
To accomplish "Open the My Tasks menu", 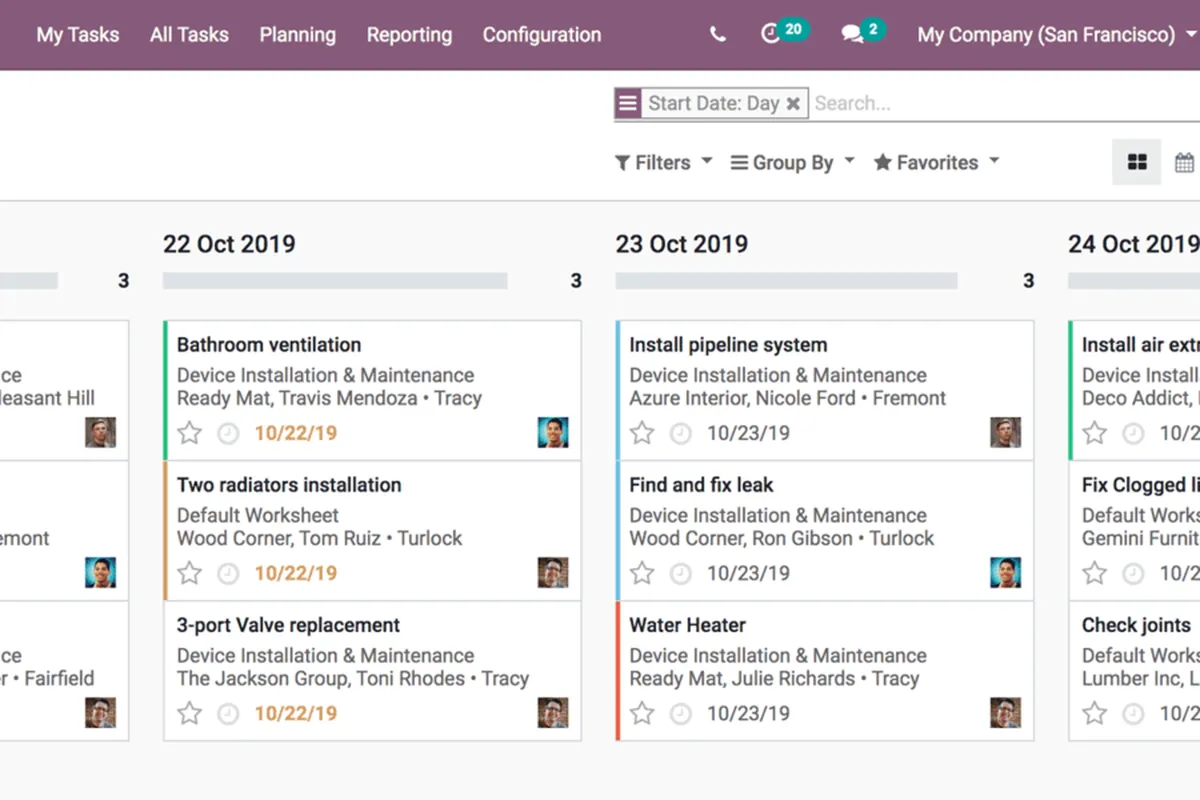I will (78, 34).
